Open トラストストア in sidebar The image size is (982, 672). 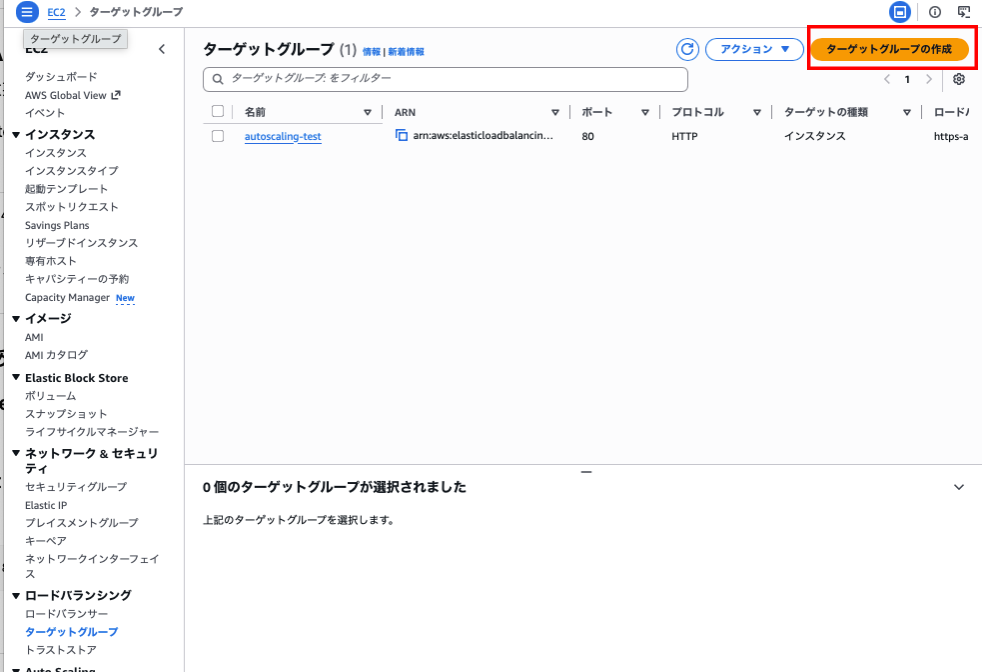(61, 649)
